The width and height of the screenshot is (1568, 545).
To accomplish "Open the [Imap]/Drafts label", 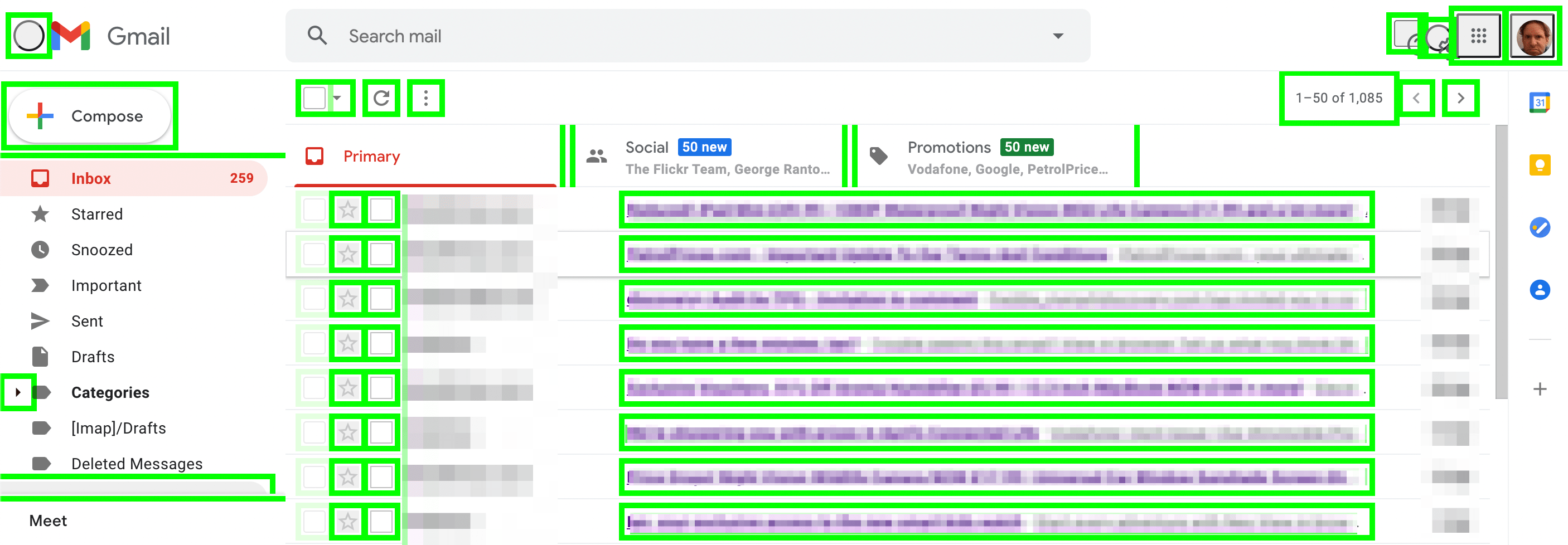I will (x=134, y=428).
